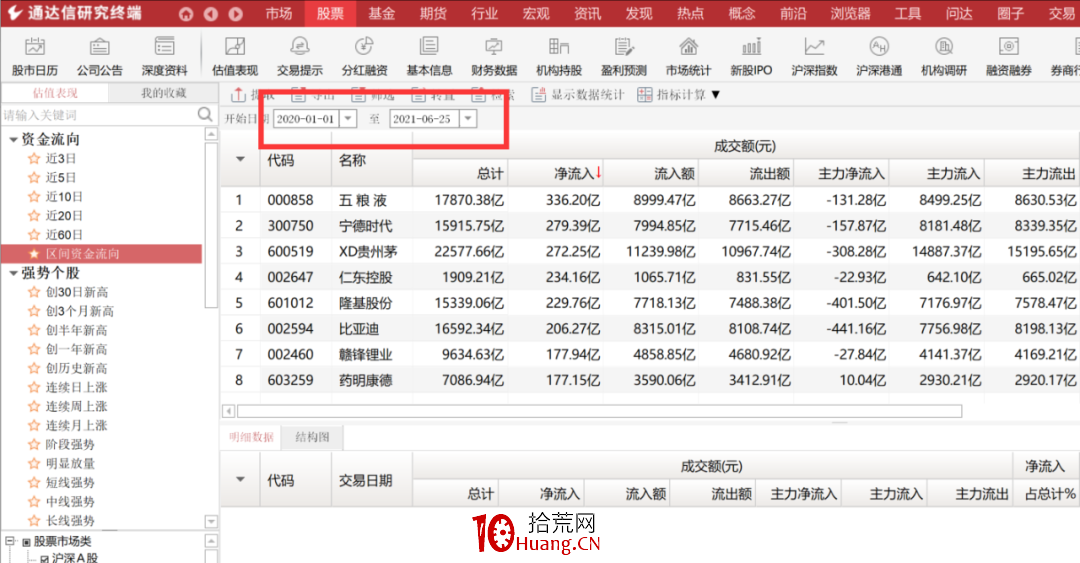Open the 基金 menu
The image size is (1080, 563).
(382, 14)
